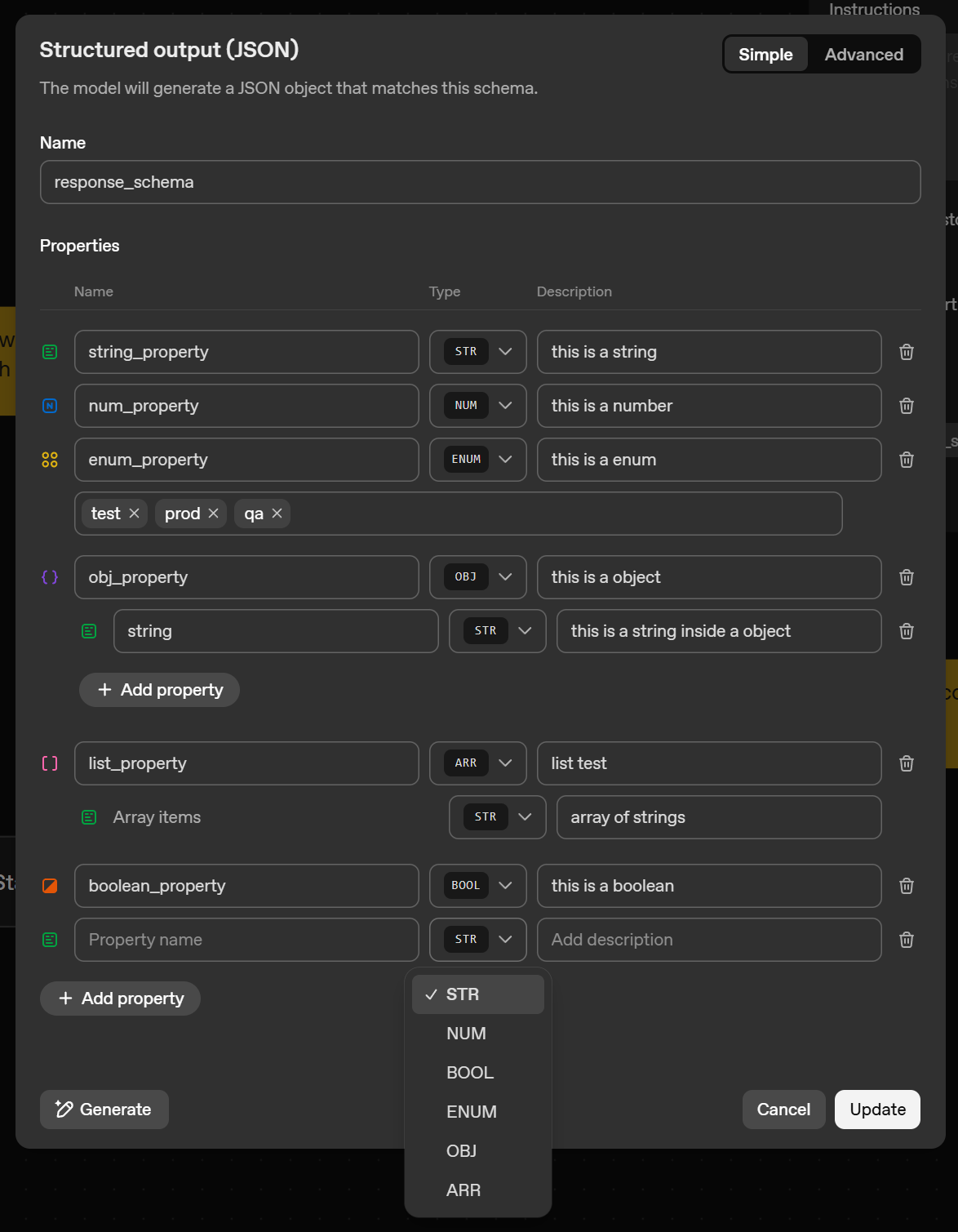Image resolution: width=958 pixels, height=1232 pixels.
Task: Add a property inside obj_property
Action: [158, 690]
